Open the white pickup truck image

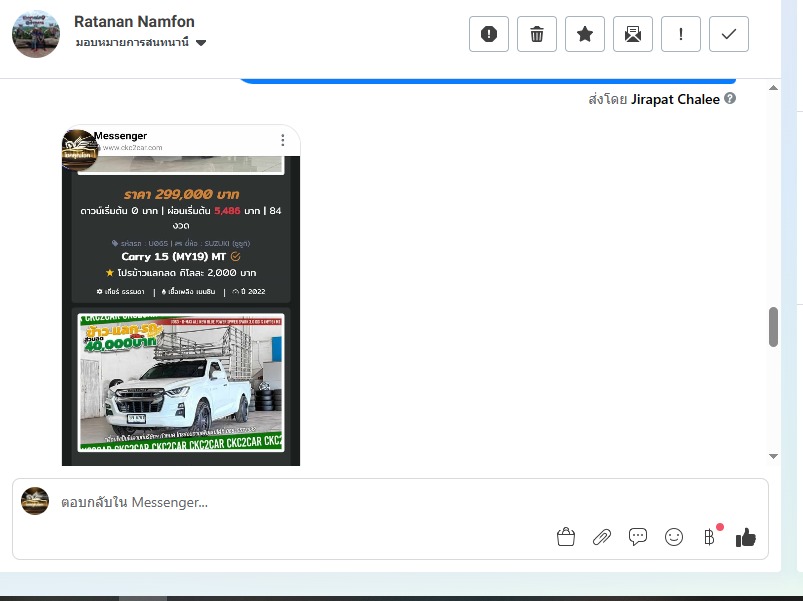181,382
